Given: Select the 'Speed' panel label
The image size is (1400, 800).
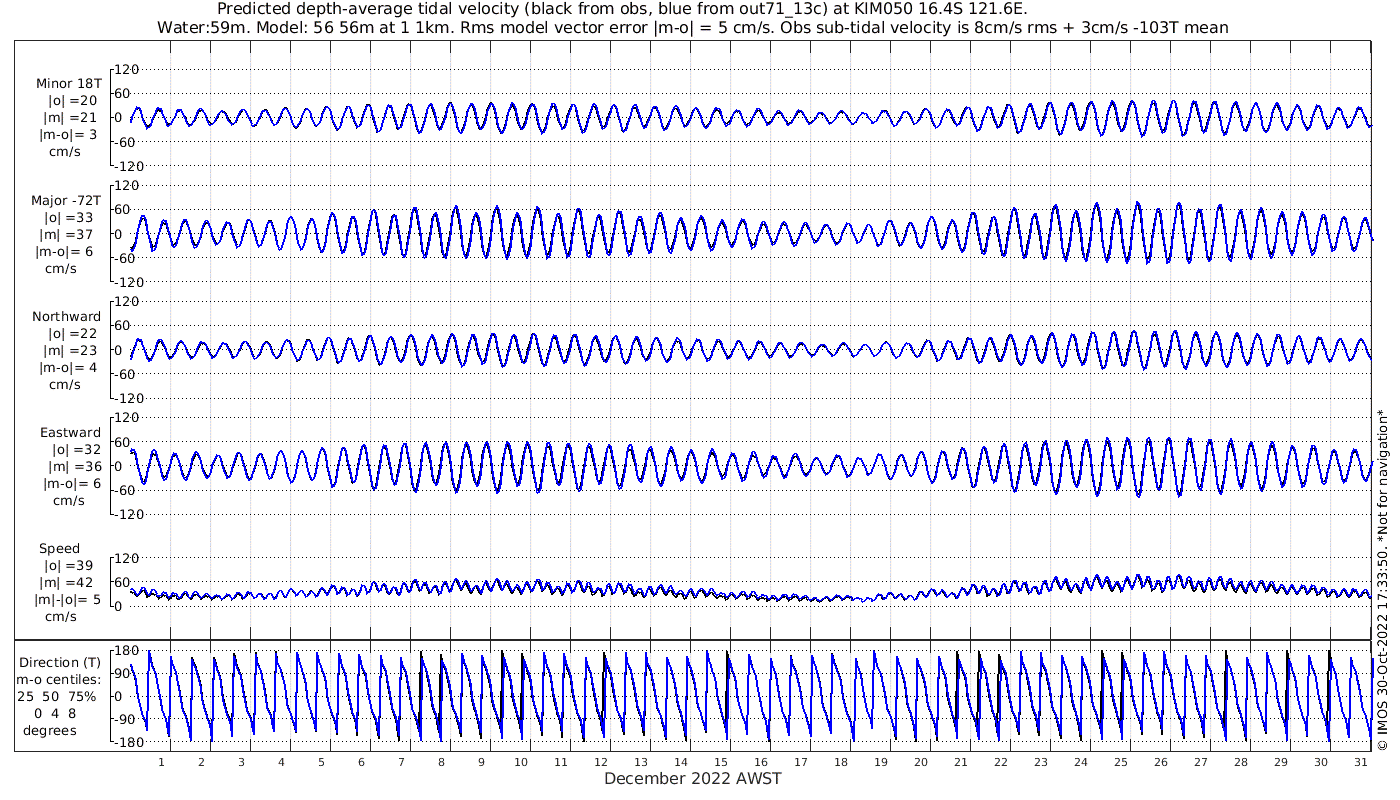Looking at the screenshot, I should pyautogui.click(x=59, y=548).
